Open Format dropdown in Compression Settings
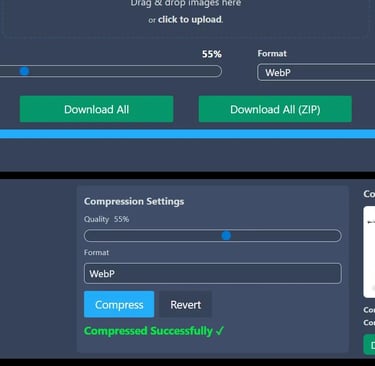The width and height of the screenshot is (375, 366). click(213, 273)
